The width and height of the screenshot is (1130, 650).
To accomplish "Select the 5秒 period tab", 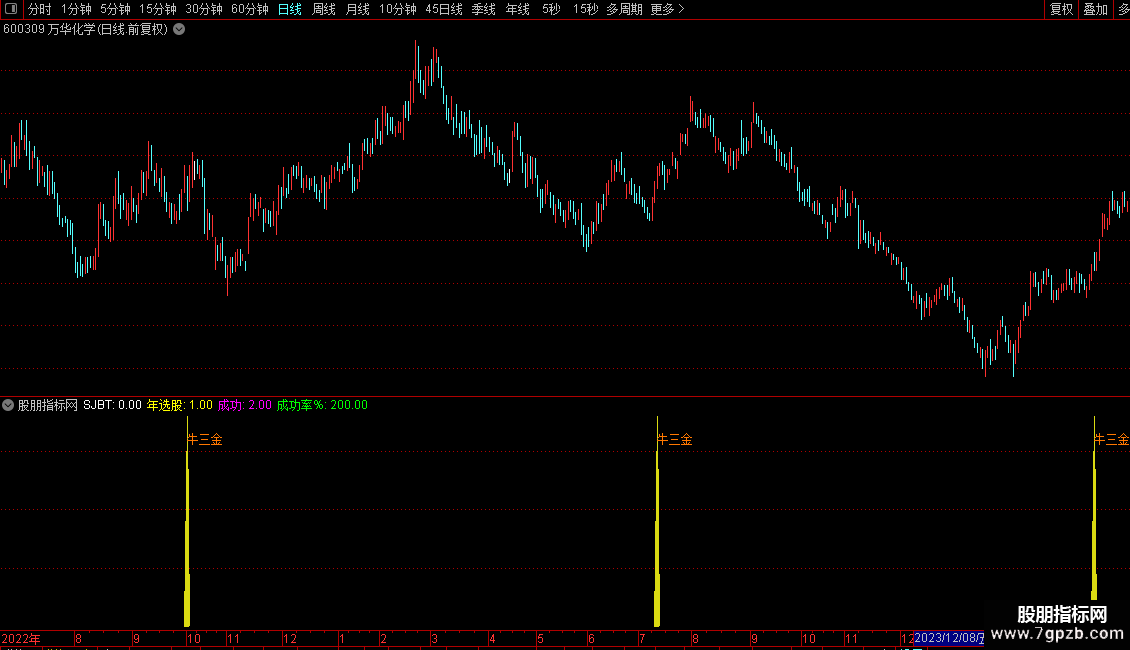I will [551, 9].
